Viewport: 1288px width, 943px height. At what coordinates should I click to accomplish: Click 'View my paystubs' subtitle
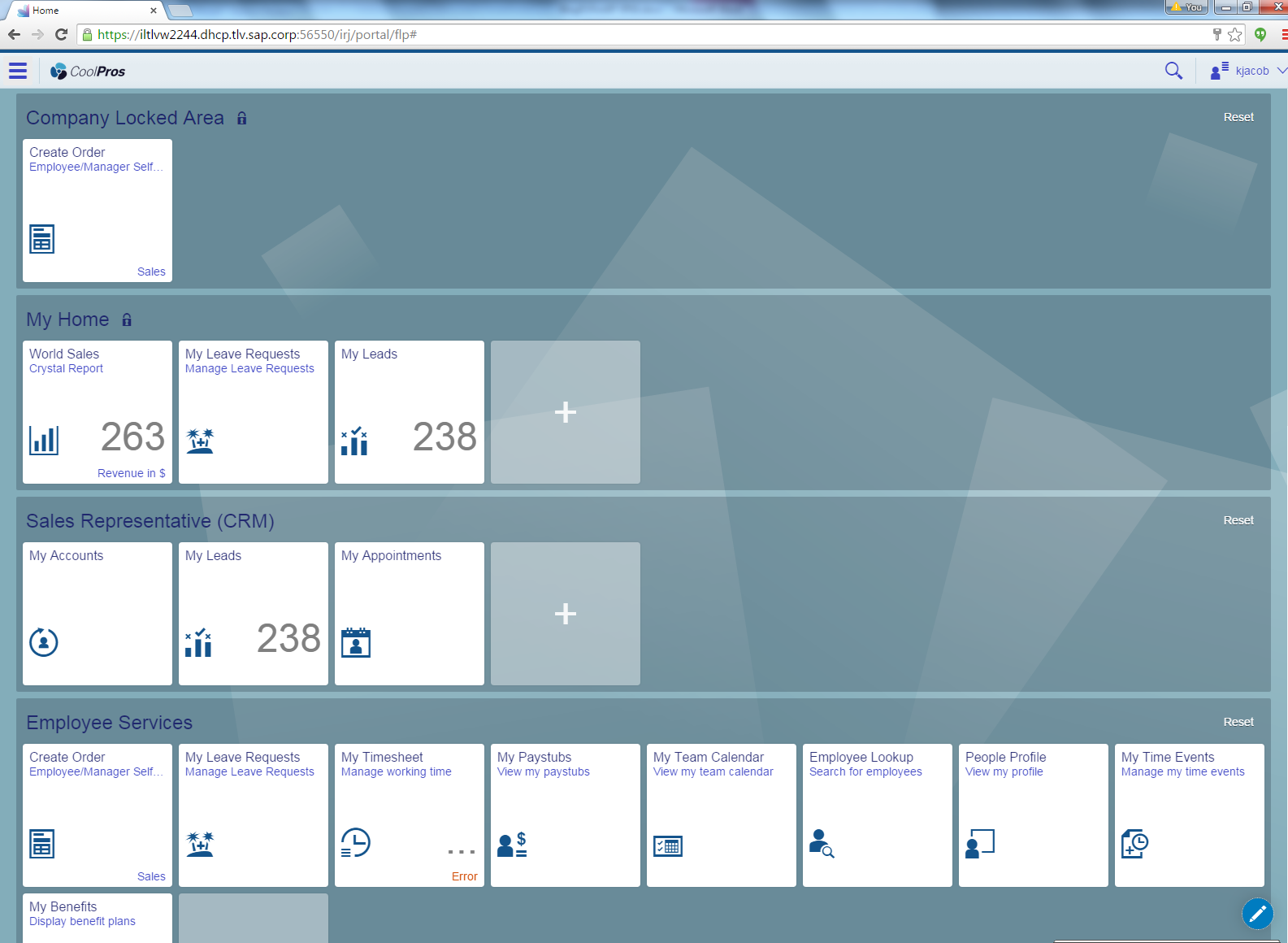click(544, 771)
